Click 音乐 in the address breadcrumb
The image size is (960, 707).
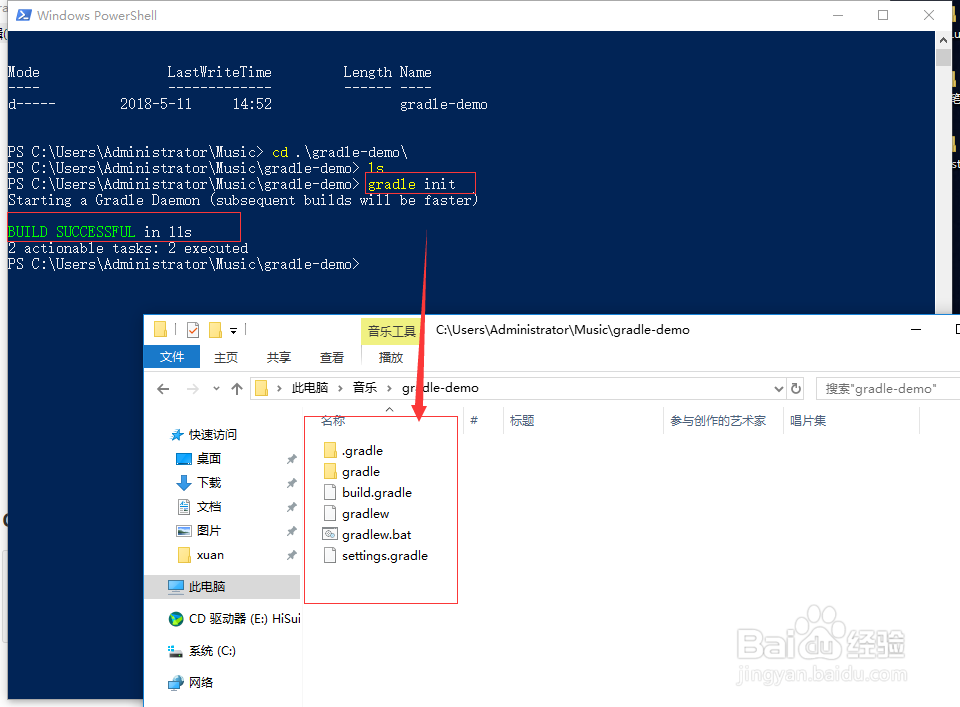point(364,387)
